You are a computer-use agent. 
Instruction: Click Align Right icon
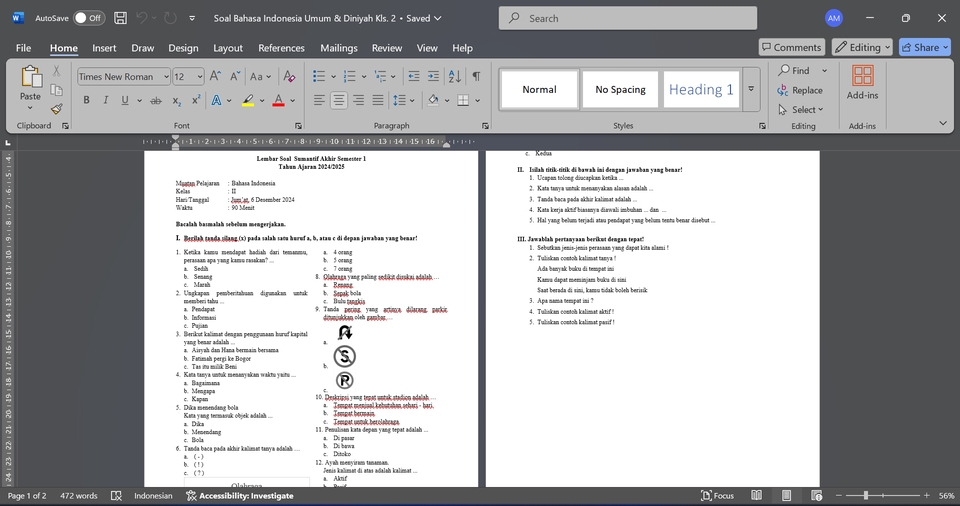click(x=358, y=100)
